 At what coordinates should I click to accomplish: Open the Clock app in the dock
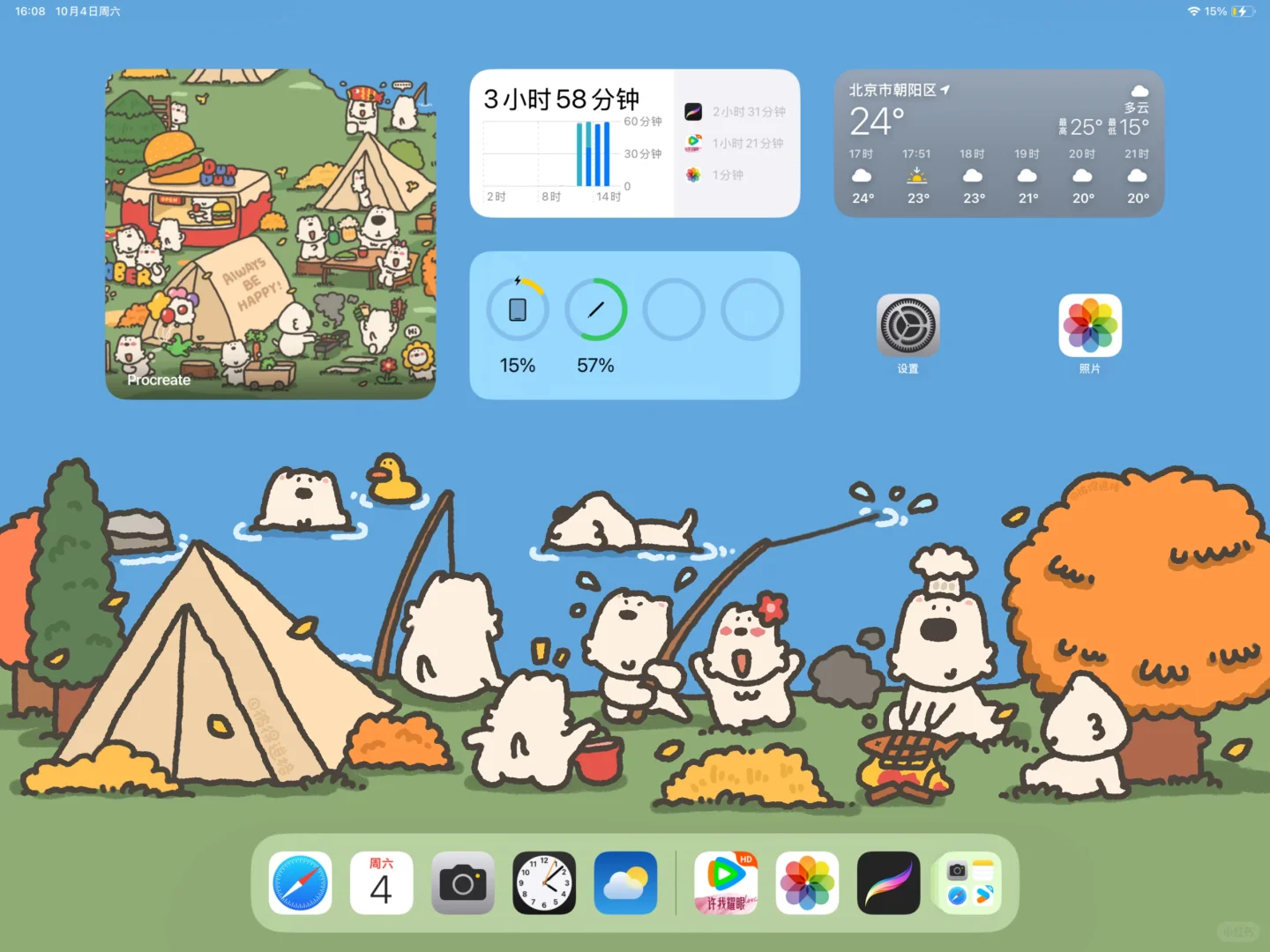coord(544,883)
